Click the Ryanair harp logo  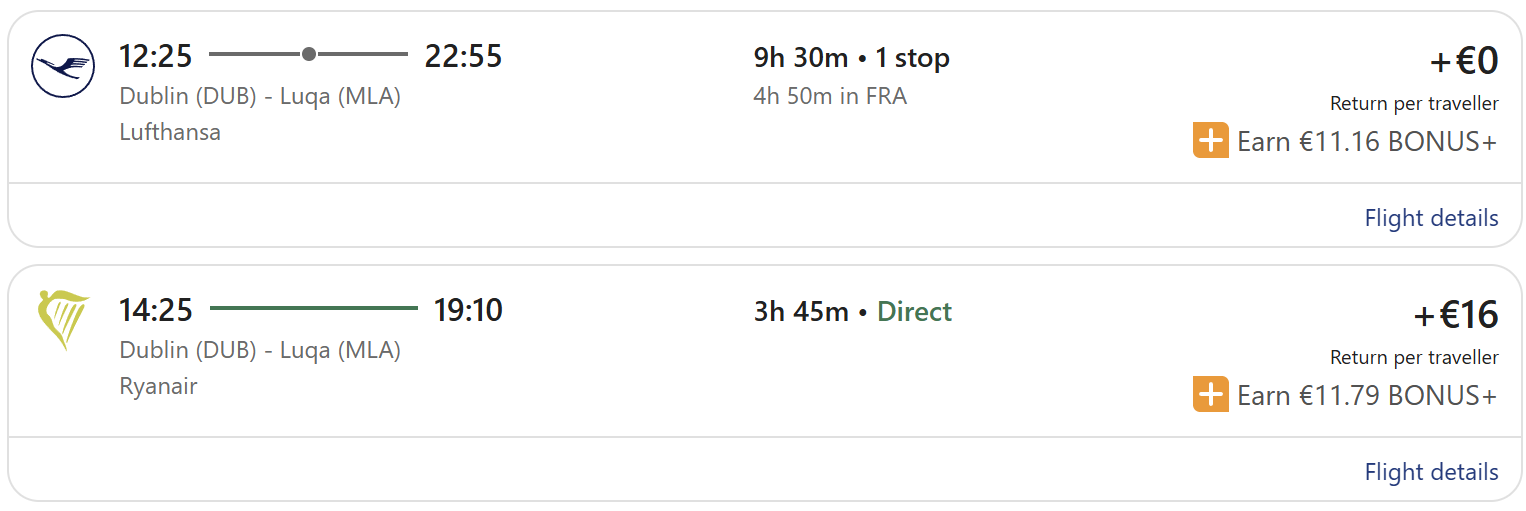click(63, 319)
